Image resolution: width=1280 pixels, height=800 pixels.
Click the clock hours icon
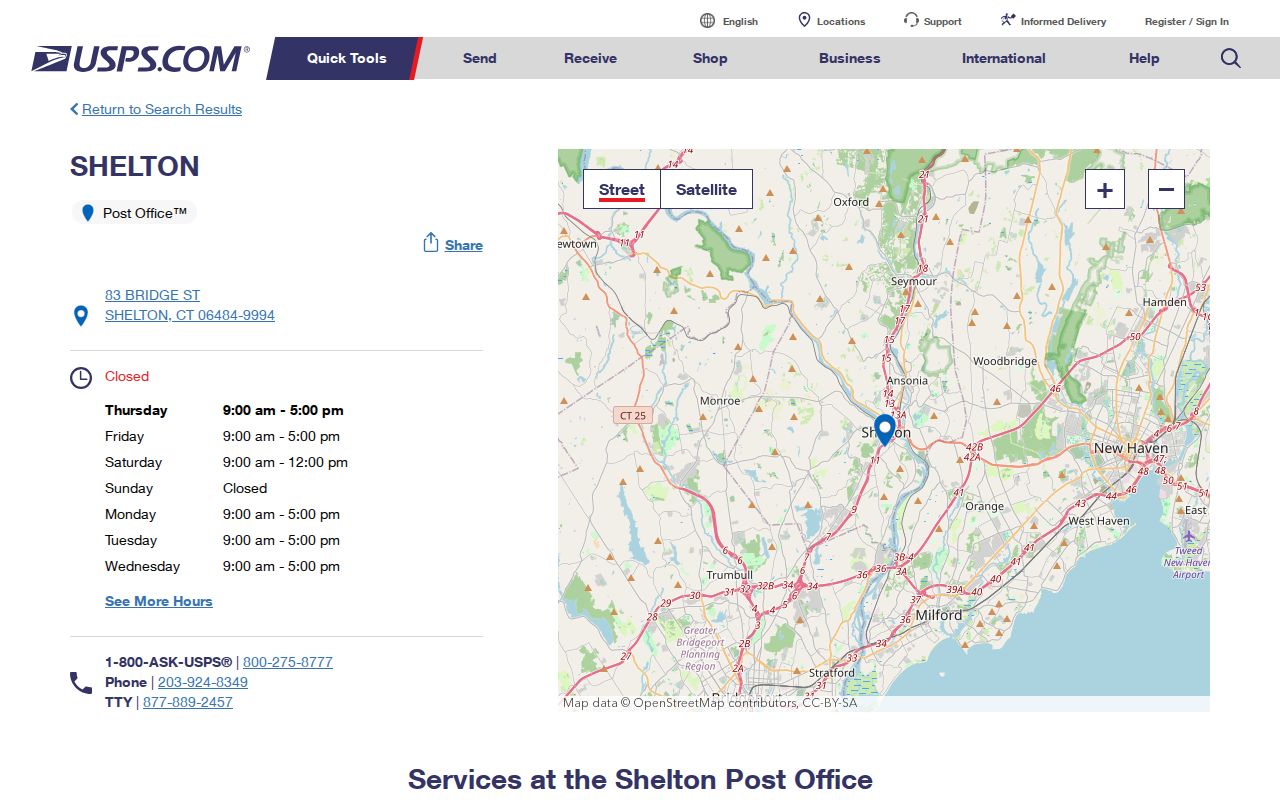81,378
